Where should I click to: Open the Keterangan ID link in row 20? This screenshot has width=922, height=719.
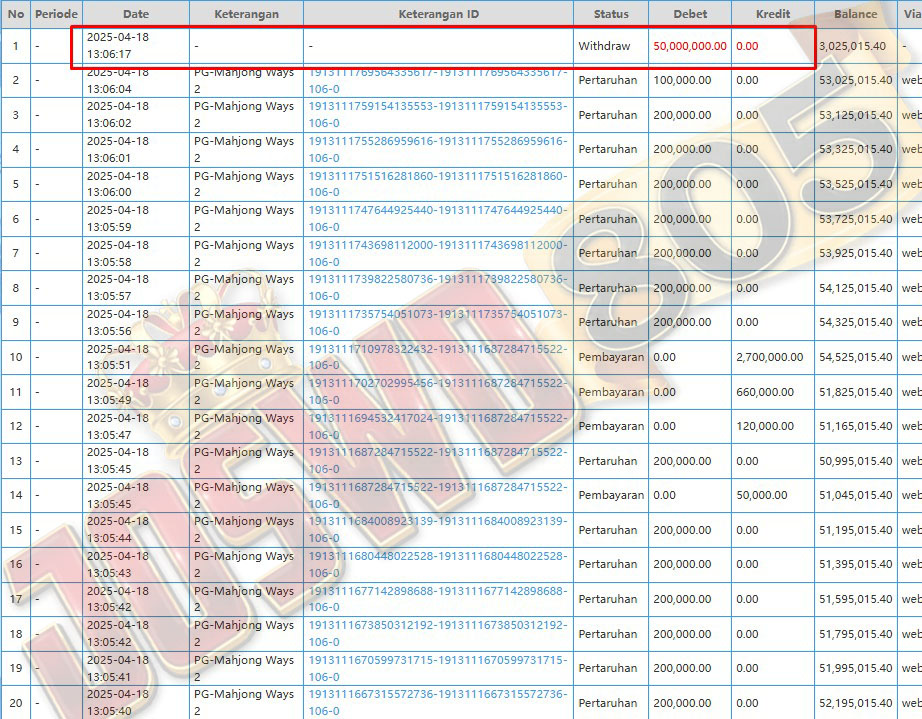coord(437,702)
